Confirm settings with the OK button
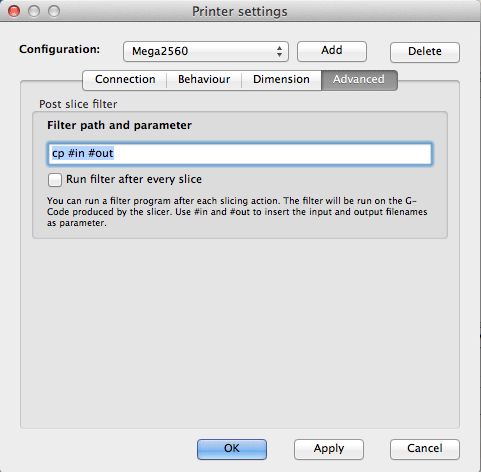 click(232, 449)
